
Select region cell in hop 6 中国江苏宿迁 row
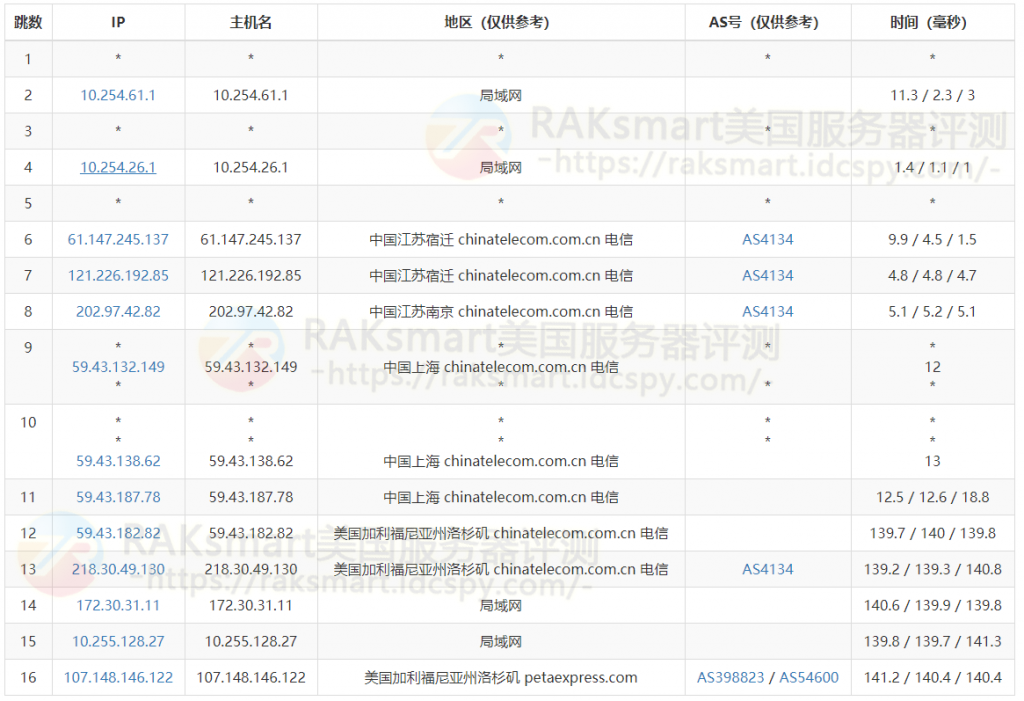point(501,240)
